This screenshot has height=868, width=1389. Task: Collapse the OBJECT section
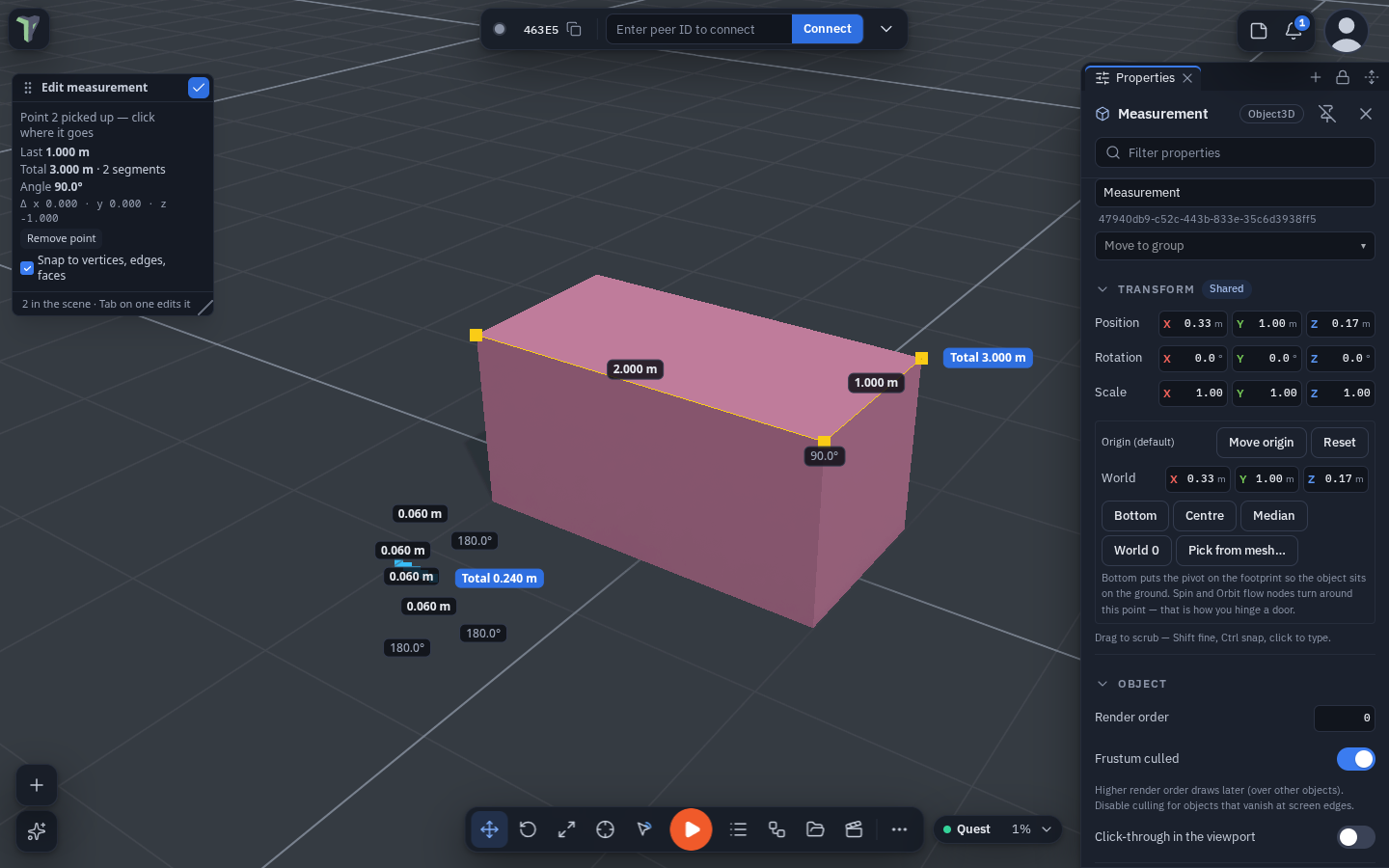1103,684
